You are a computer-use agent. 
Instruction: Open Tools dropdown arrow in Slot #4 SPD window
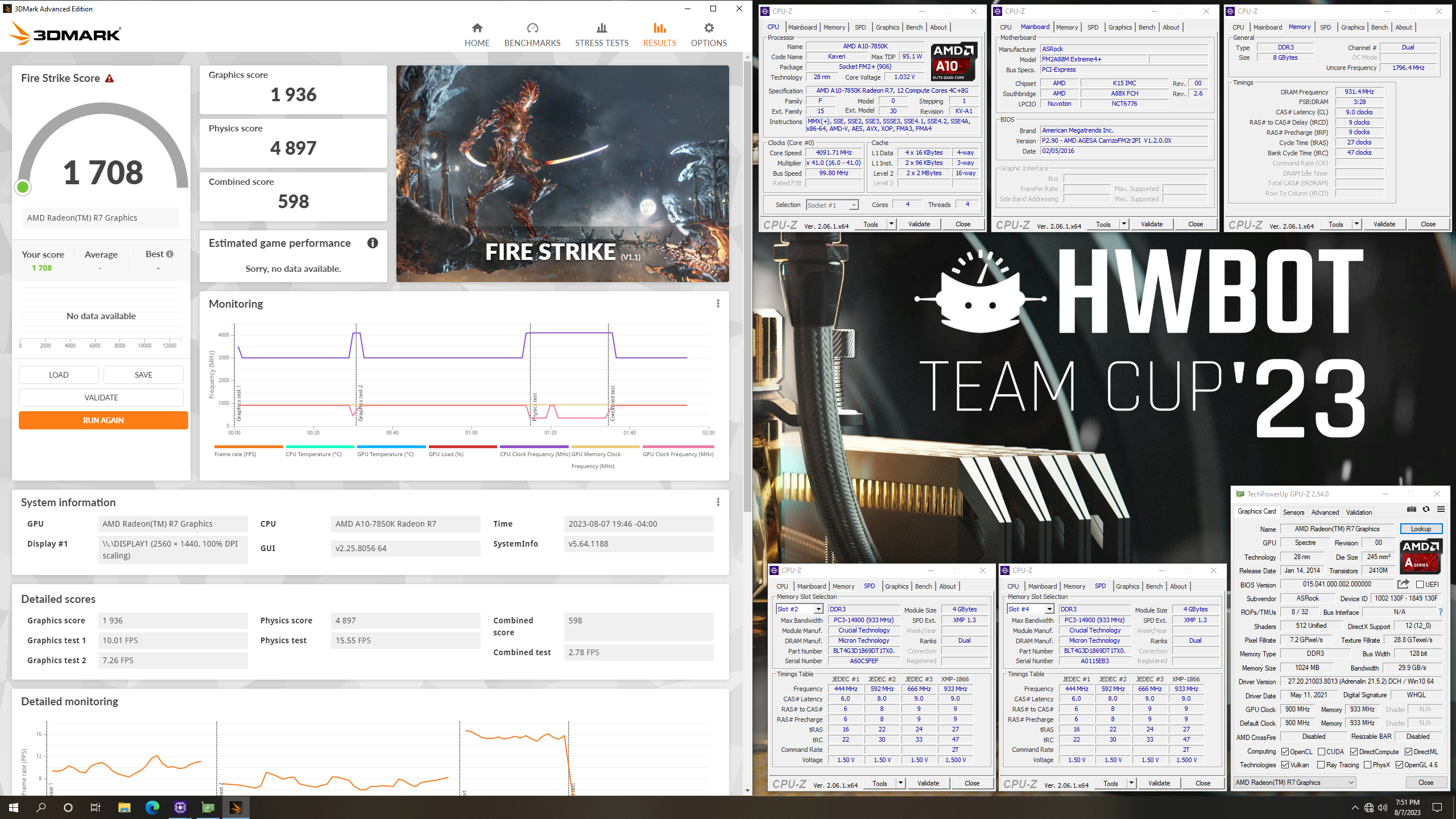(1131, 783)
